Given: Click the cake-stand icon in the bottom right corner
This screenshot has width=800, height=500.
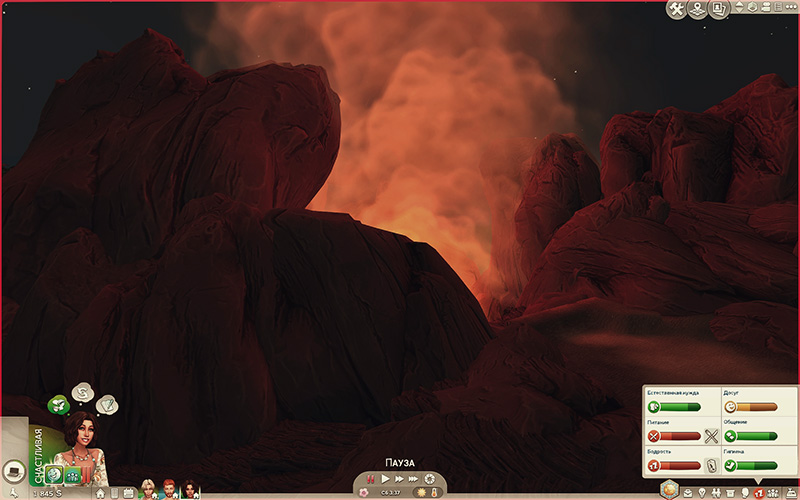Looking at the screenshot, I should [790, 493].
